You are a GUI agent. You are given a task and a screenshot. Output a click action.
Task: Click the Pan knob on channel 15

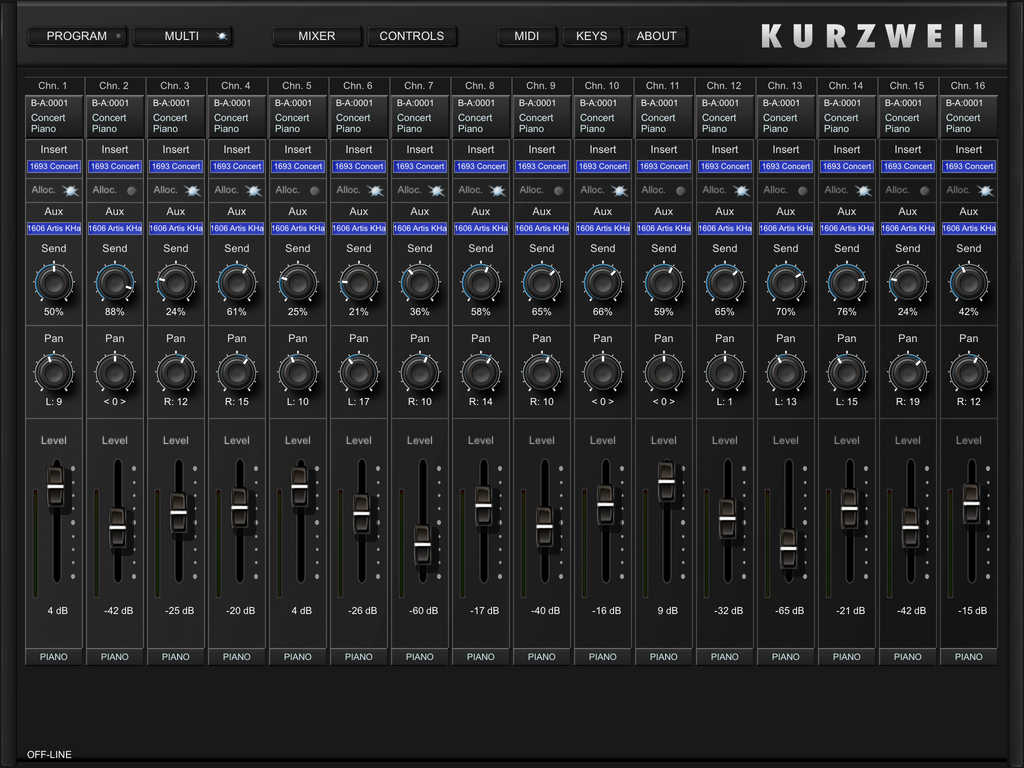(x=908, y=373)
